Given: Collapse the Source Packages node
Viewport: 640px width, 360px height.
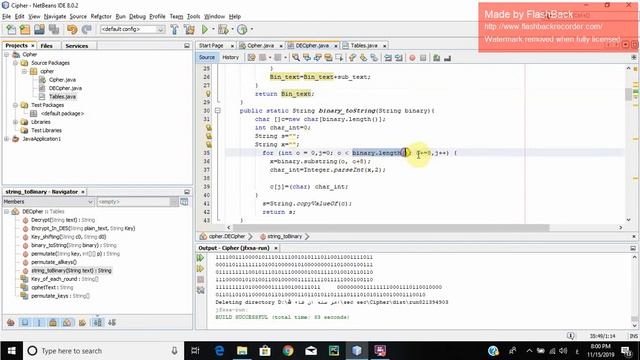Looking at the screenshot, I should [16, 63].
